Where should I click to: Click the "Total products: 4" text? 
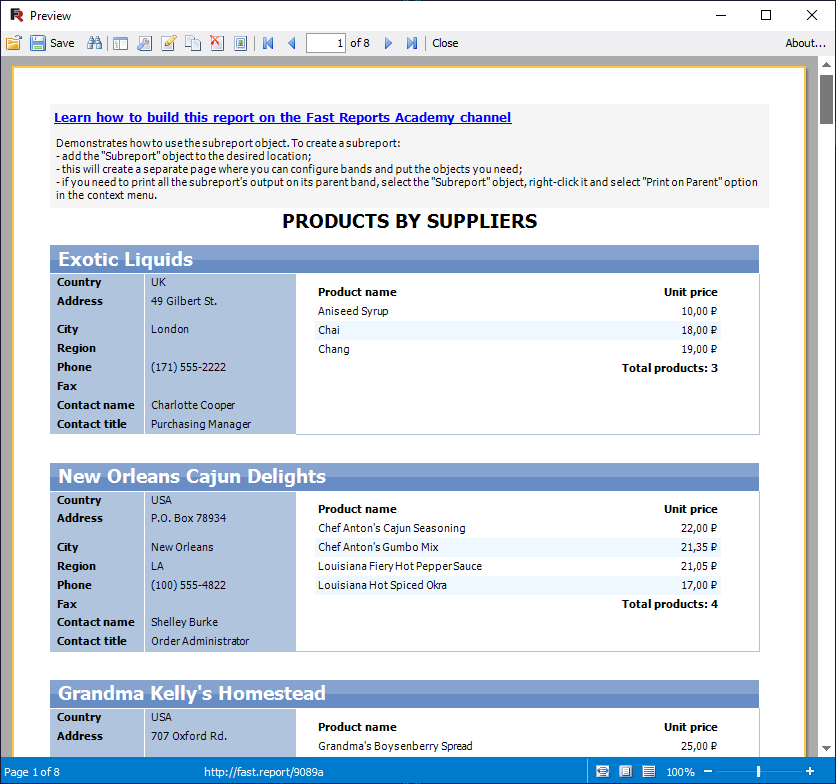[670, 604]
